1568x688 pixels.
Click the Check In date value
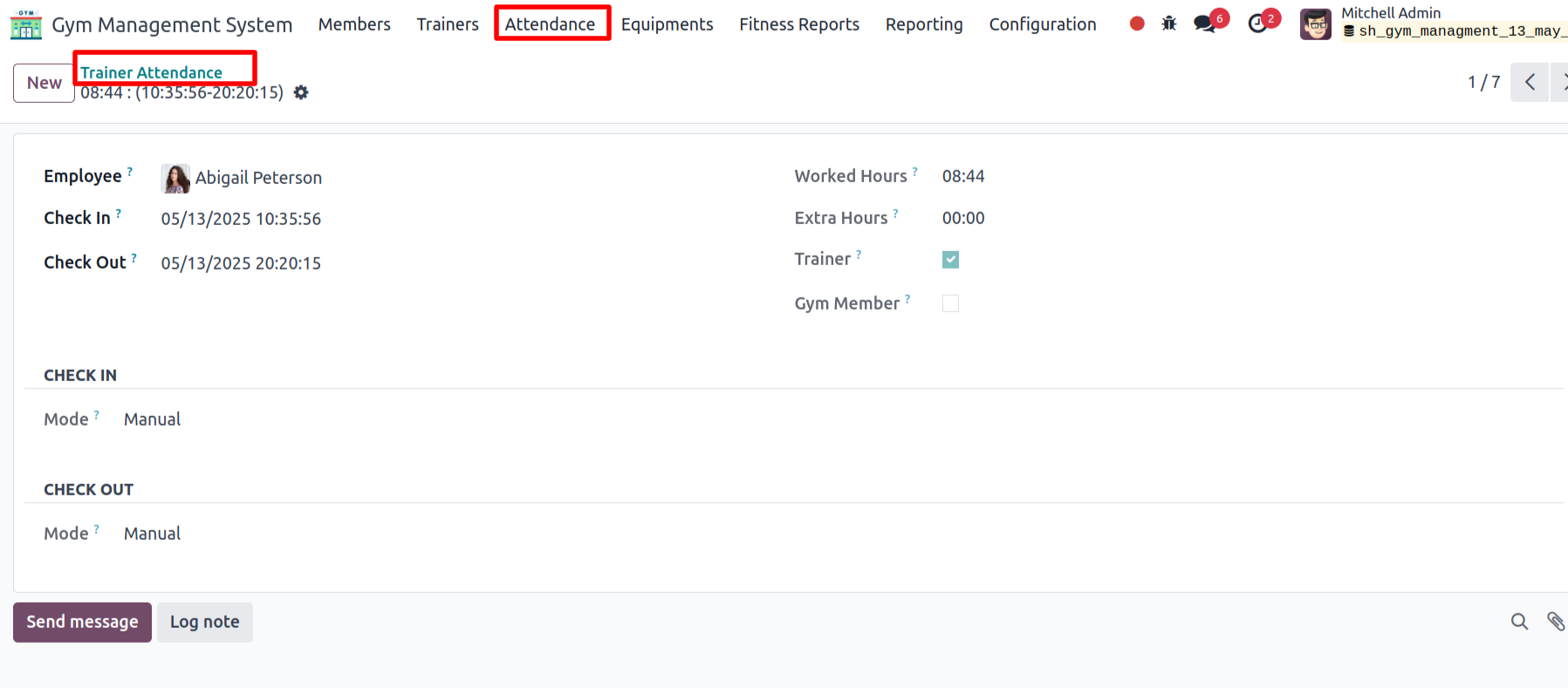[241, 219]
